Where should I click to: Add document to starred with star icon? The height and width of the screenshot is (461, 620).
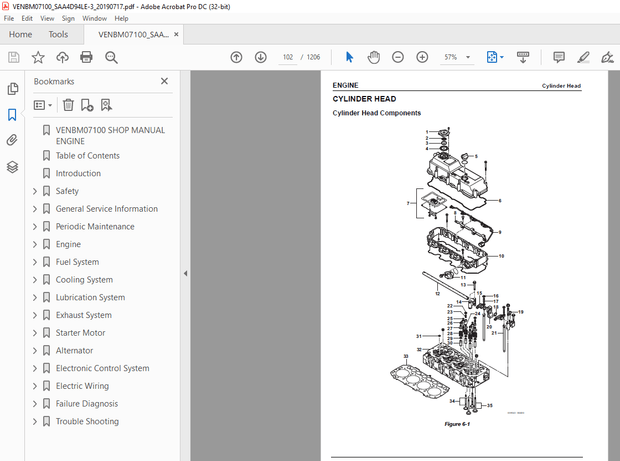tap(38, 57)
